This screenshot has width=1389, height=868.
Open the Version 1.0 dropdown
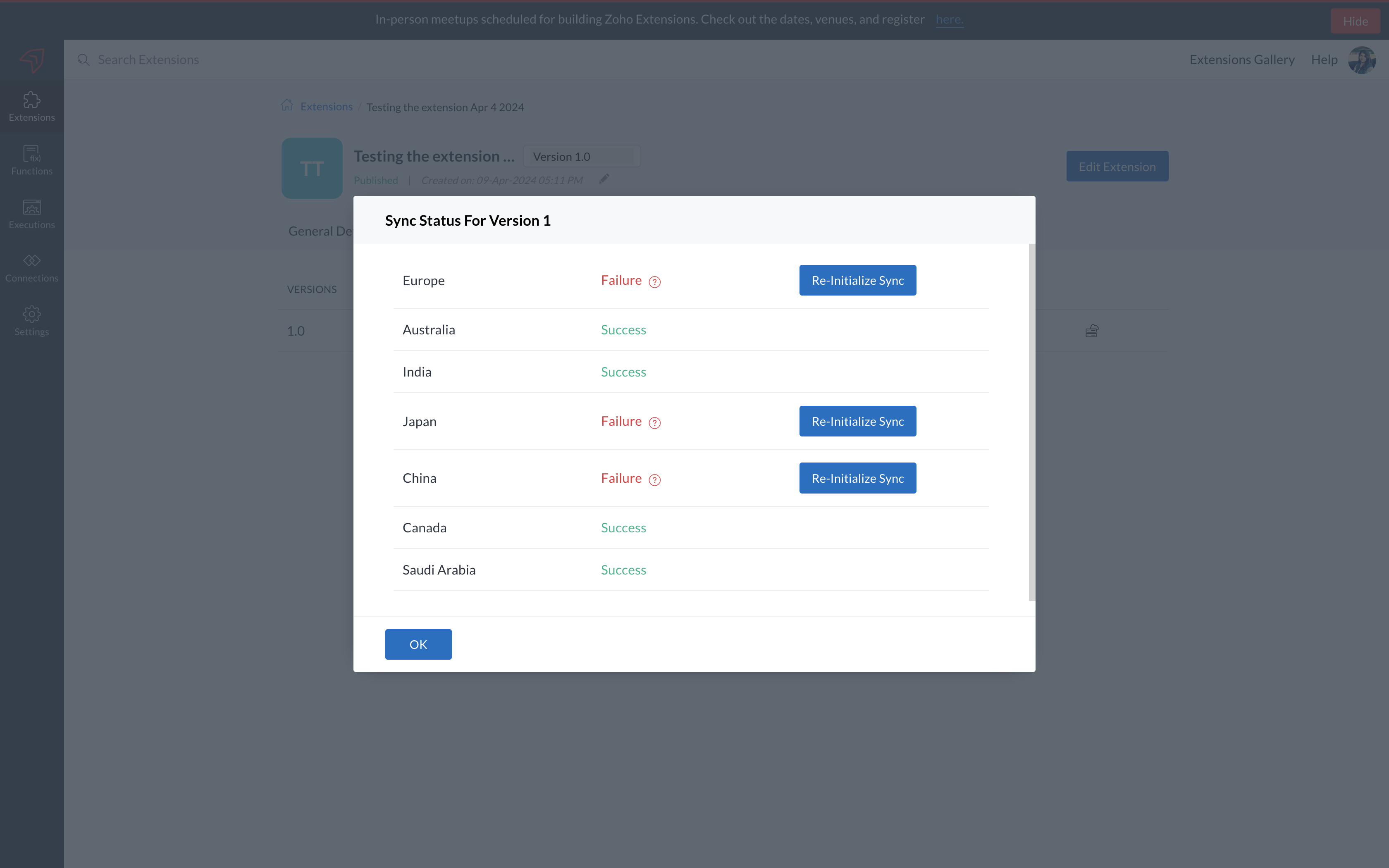581,156
